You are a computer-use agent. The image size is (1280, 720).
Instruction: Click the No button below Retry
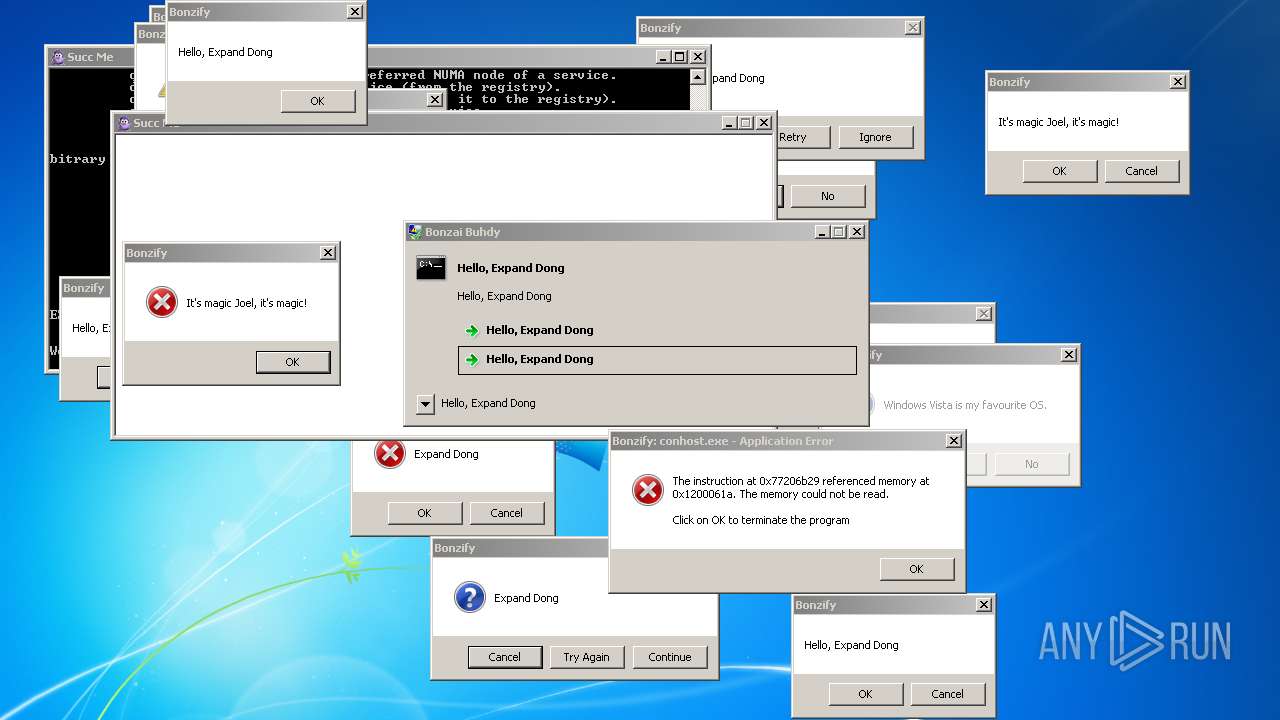coord(827,196)
